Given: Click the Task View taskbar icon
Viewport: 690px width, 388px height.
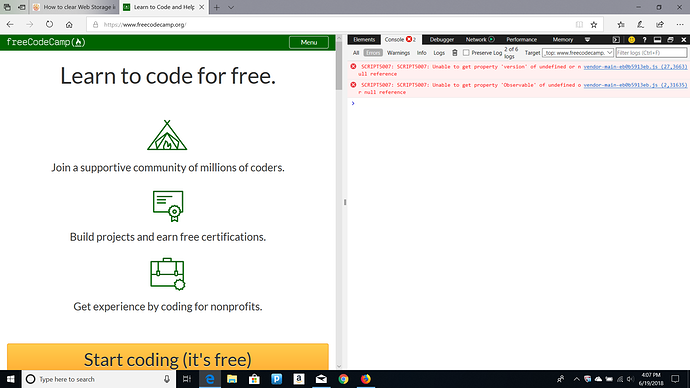Looking at the screenshot, I should 187,379.
